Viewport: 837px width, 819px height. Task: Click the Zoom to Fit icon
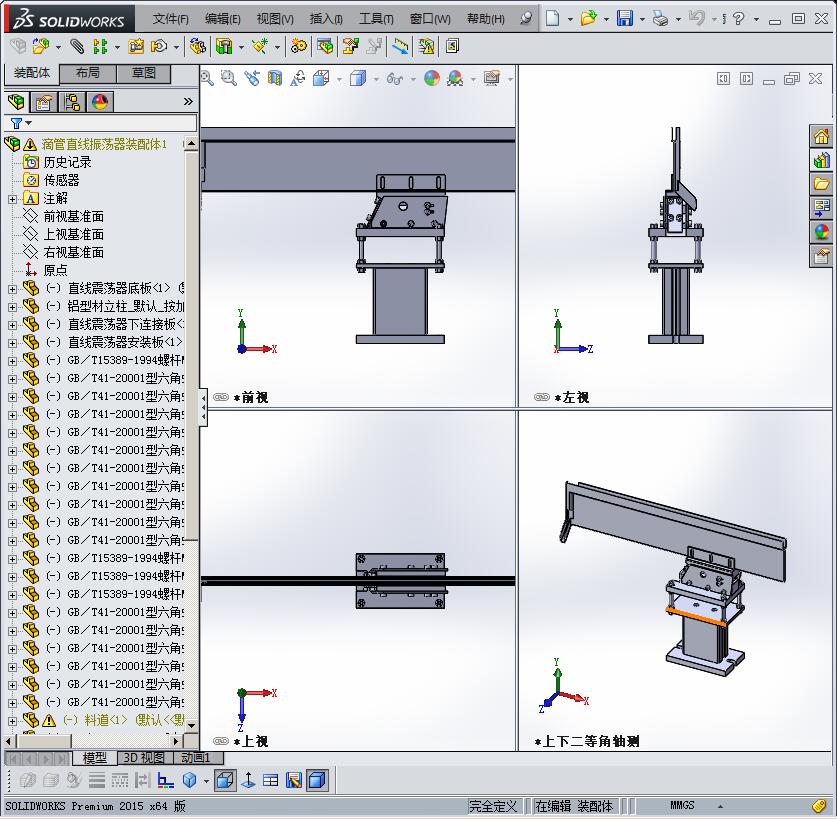(x=207, y=79)
